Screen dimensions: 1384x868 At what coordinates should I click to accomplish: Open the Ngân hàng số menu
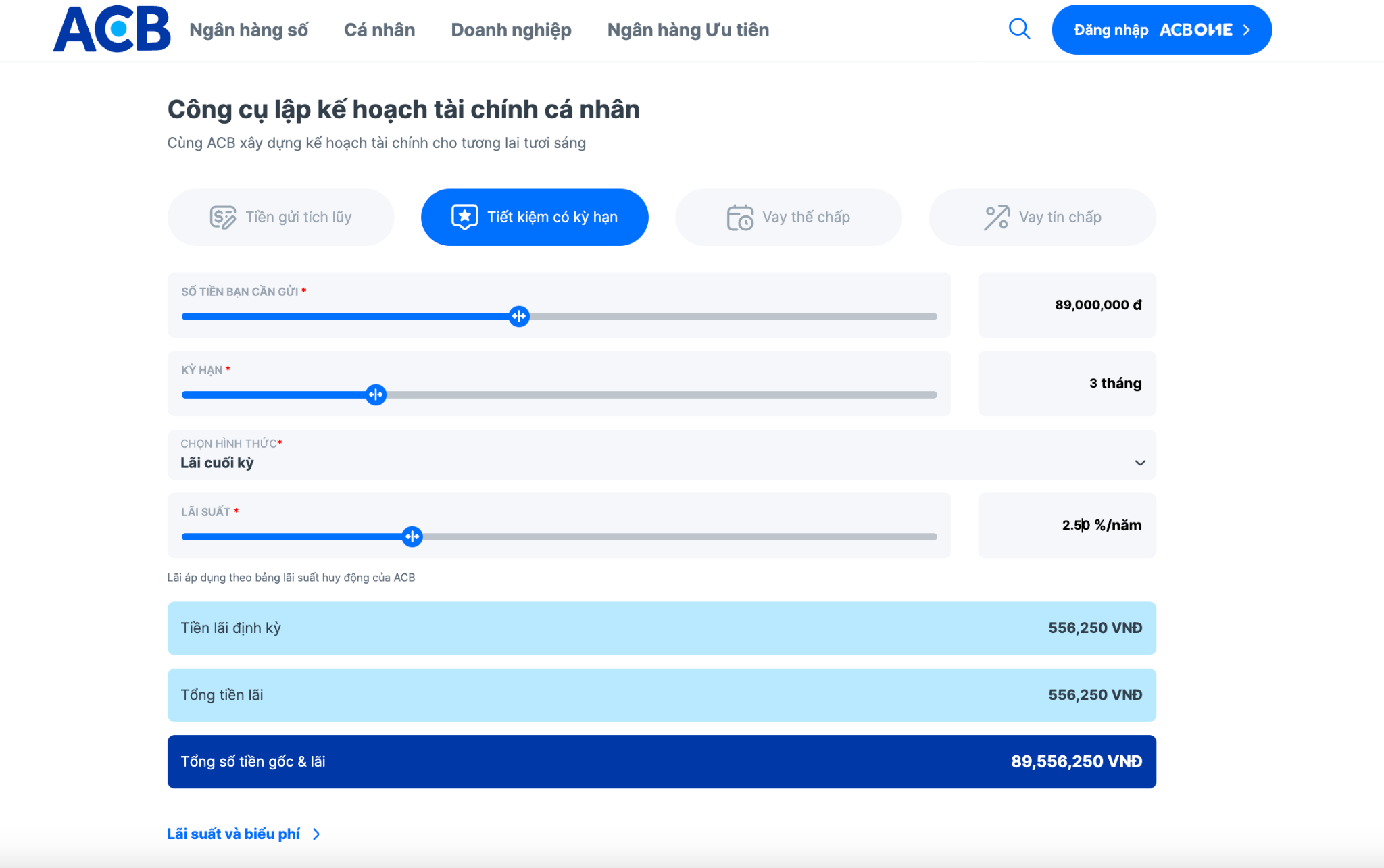[249, 30]
